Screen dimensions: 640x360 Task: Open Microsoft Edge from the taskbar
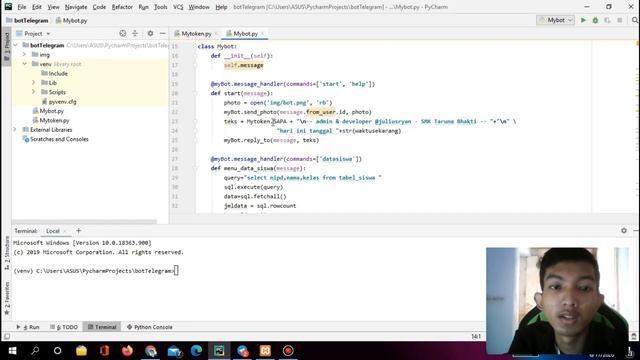click(x=196, y=351)
